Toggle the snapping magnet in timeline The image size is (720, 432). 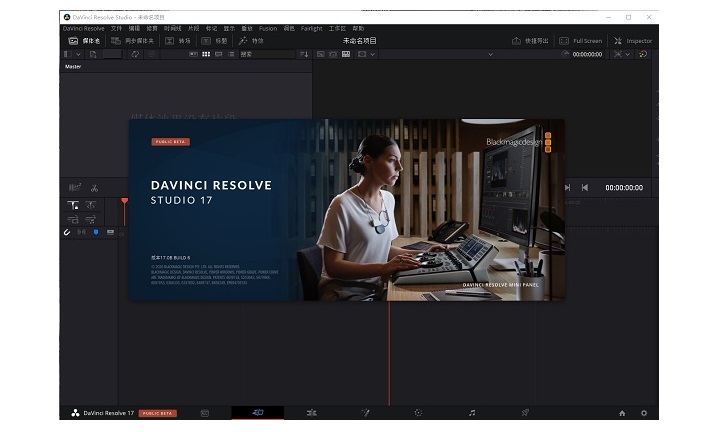[x=67, y=232]
